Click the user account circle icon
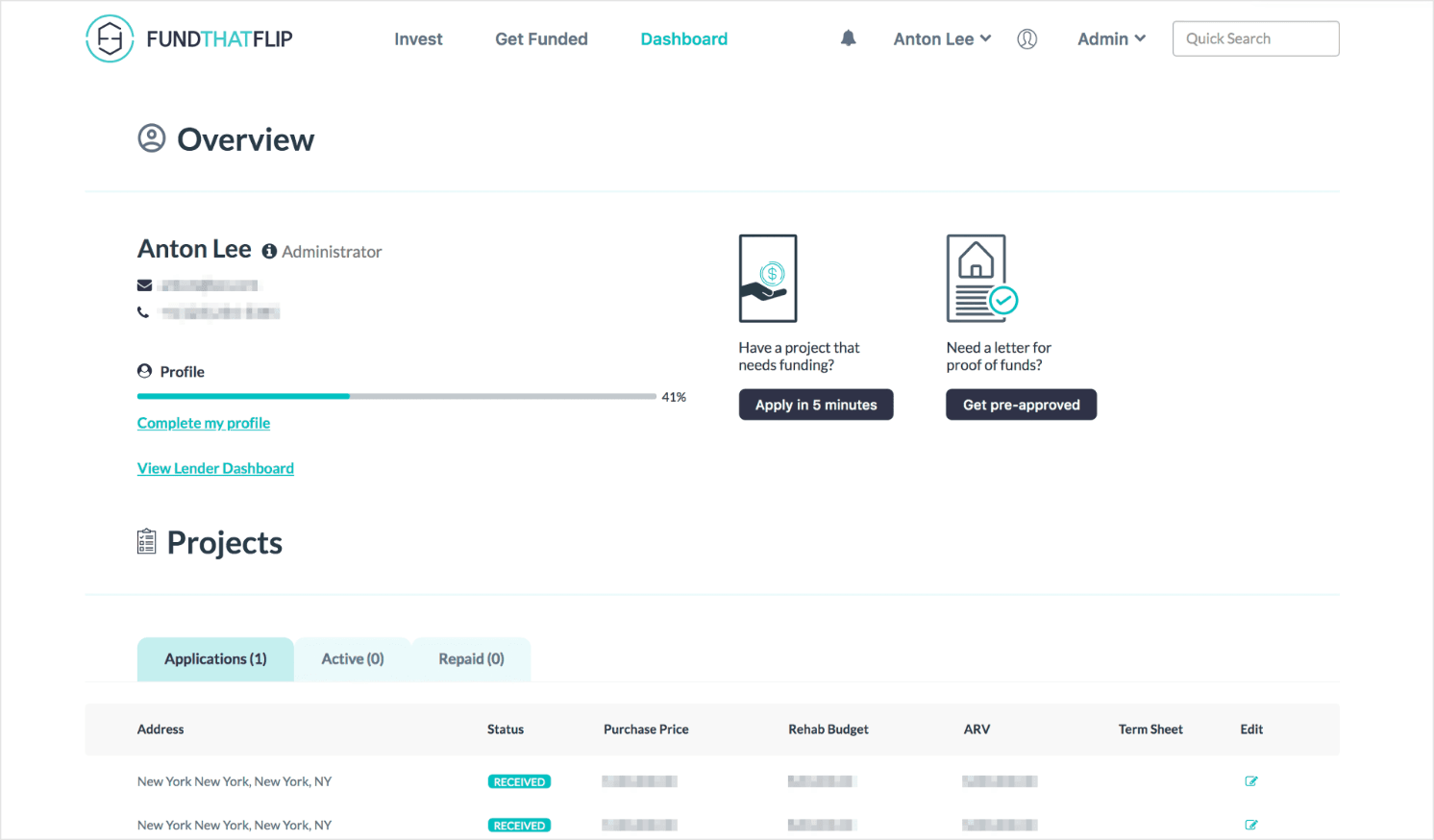This screenshot has width=1434, height=840. [x=1026, y=38]
